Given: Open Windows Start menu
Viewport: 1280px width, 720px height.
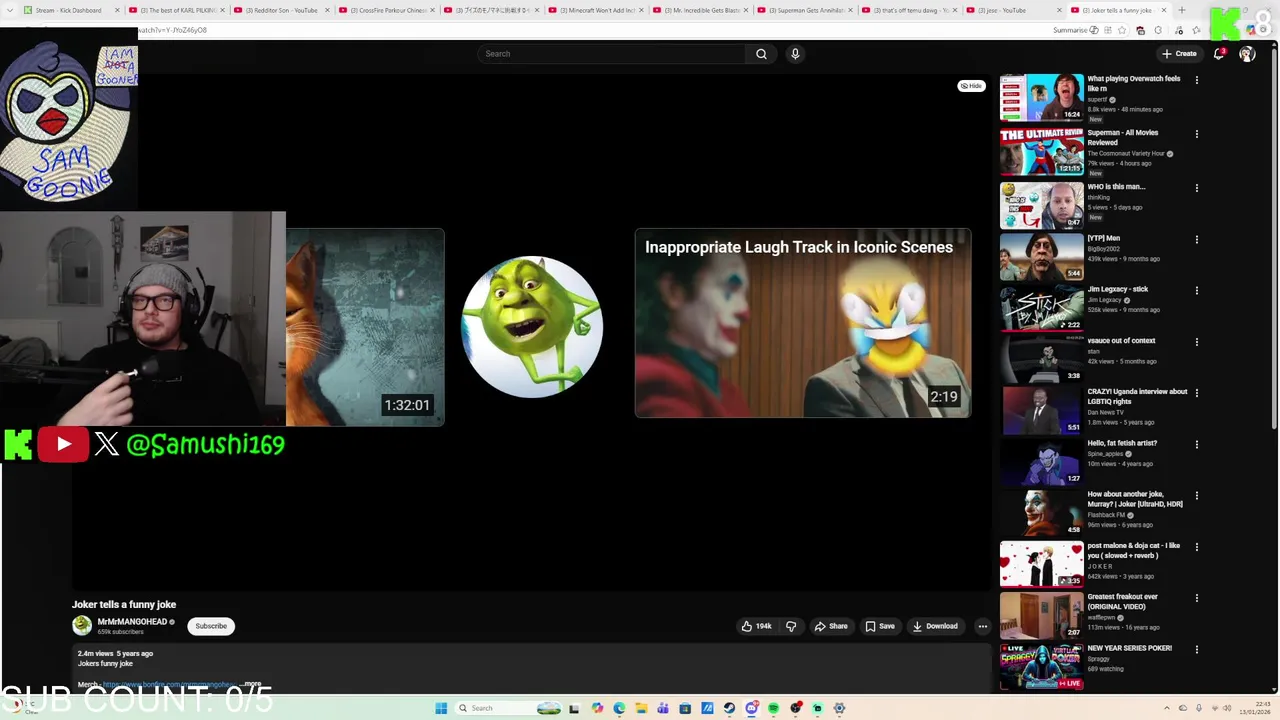Looking at the screenshot, I should click(441, 708).
